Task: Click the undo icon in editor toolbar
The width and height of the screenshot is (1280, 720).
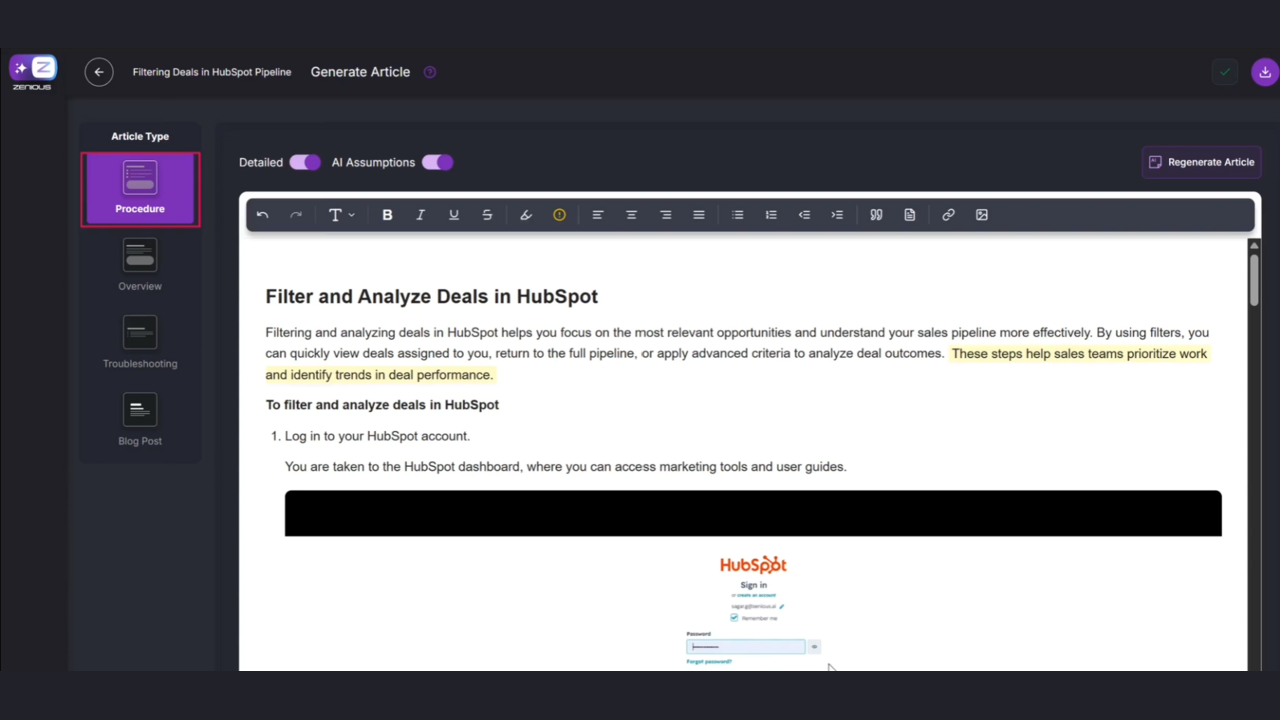Action: 262,215
